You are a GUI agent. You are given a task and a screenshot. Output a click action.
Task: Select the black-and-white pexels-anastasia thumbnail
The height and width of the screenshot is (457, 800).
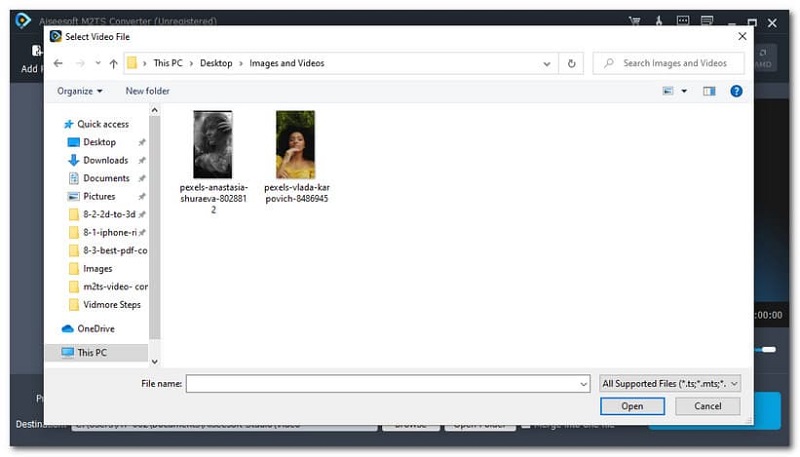click(x=212, y=145)
